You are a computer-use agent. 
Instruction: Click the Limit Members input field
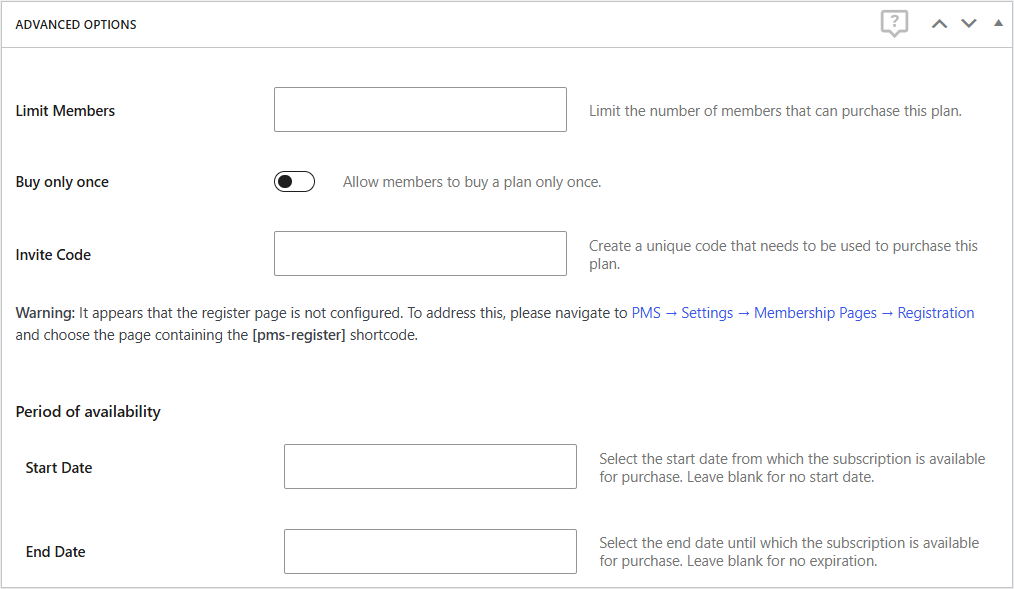tap(420, 109)
